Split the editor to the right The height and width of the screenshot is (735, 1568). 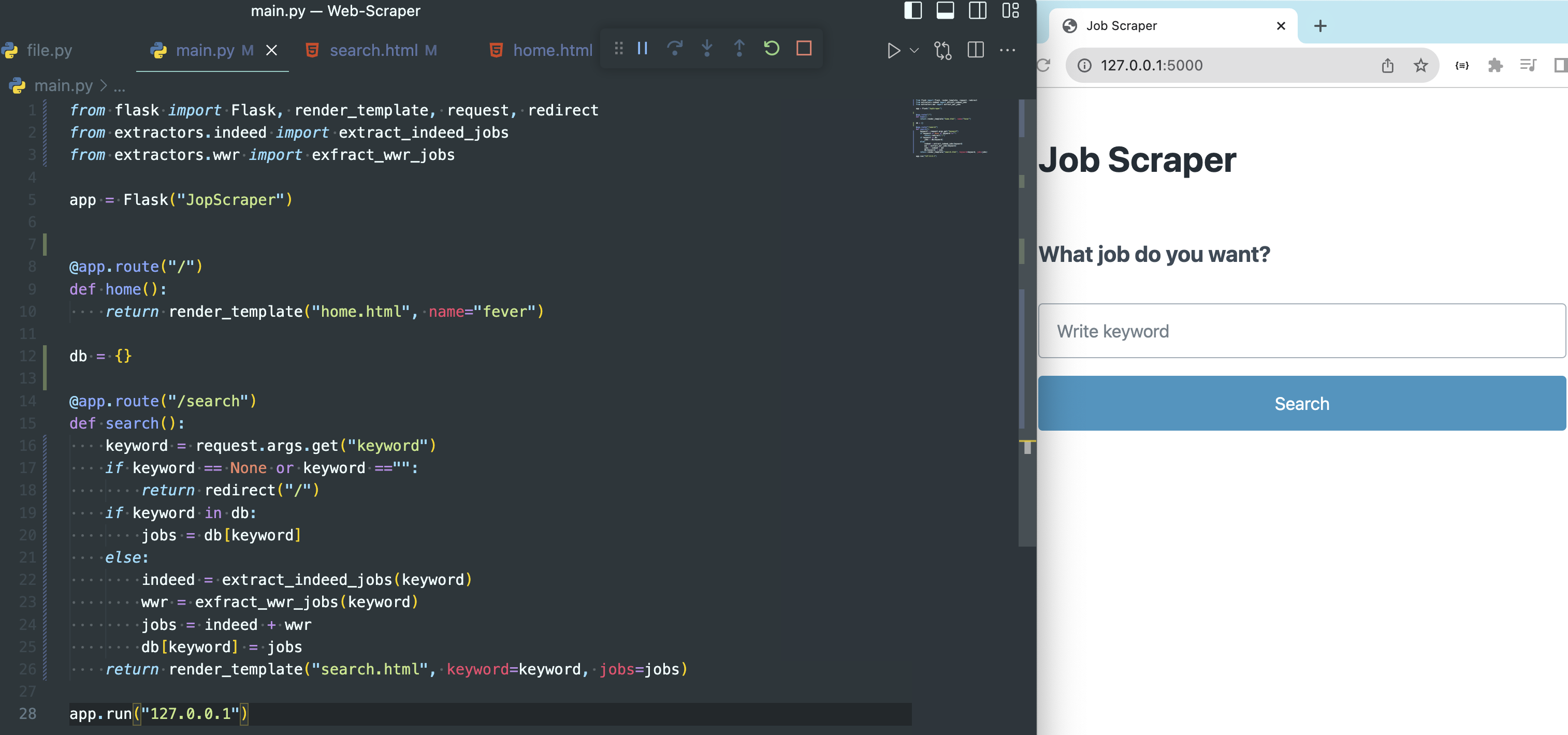975,51
